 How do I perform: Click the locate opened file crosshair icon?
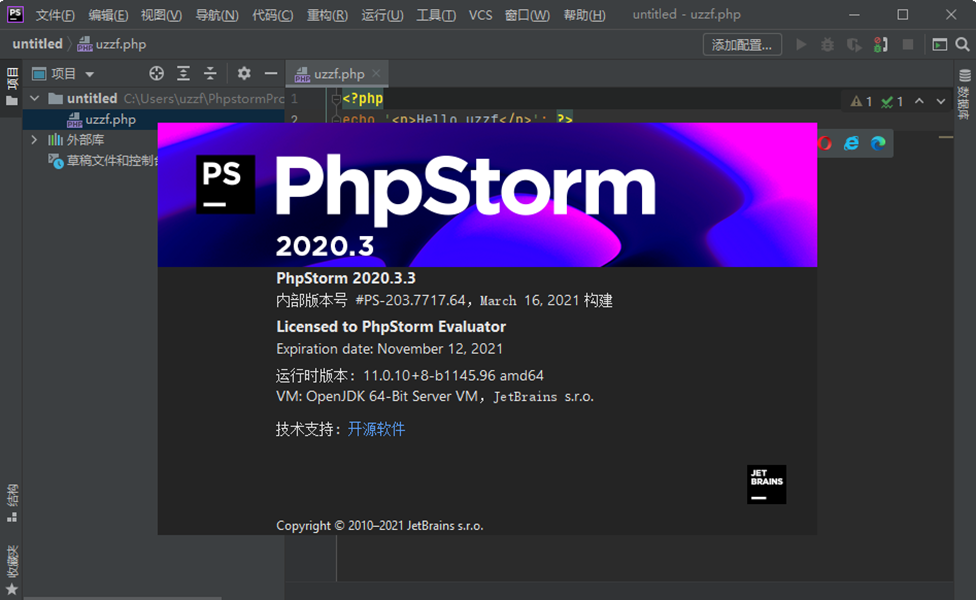click(156, 73)
